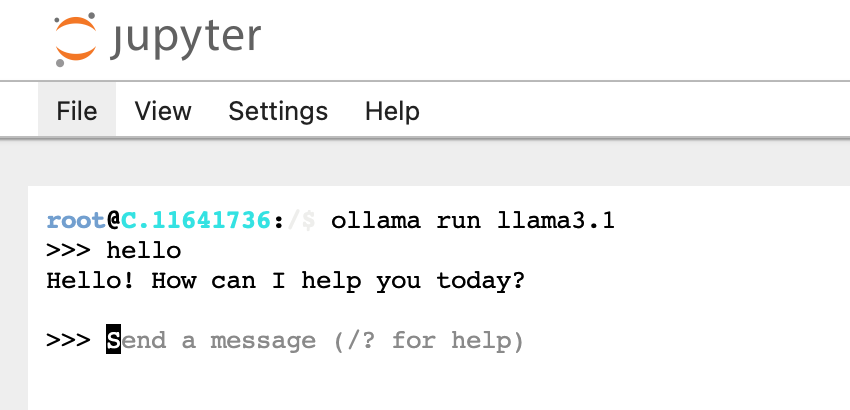Open the File menu
Viewport: 850px width, 410px height.
point(77,110)
